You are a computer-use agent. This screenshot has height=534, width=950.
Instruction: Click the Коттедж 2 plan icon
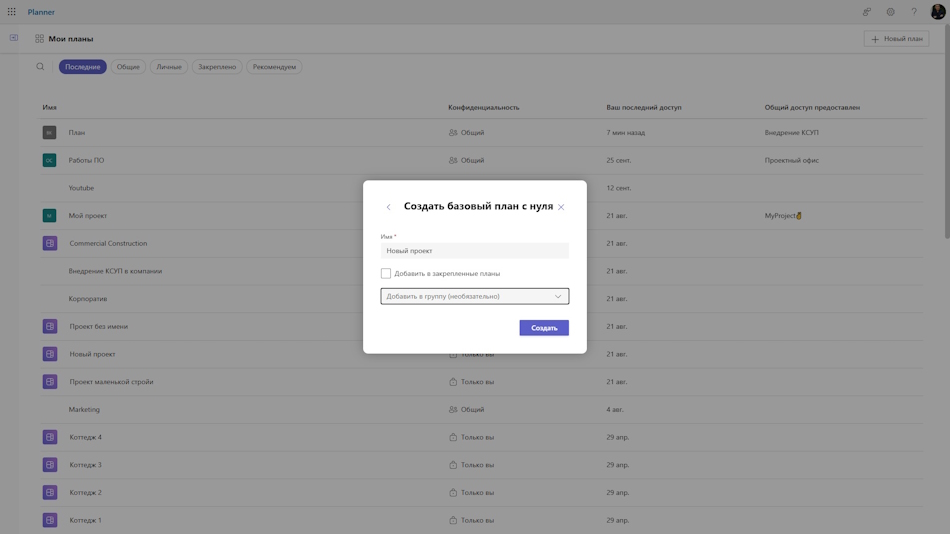pos(50,492)
